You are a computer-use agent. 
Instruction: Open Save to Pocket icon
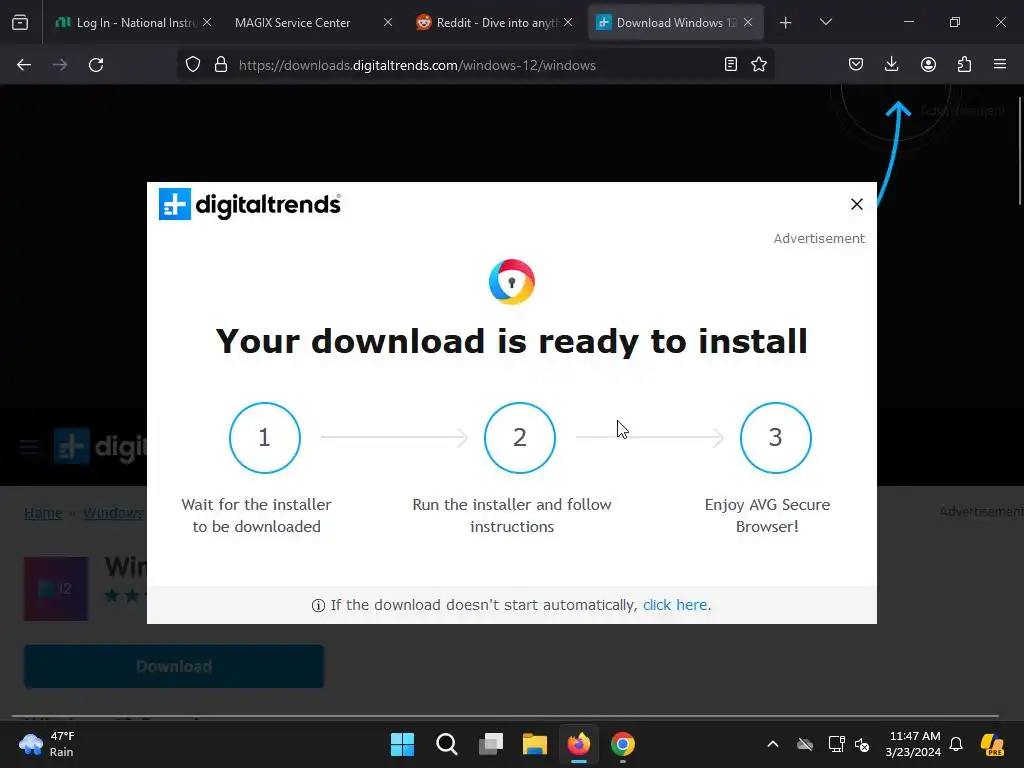pyautogui.click(x=856, y=65)
